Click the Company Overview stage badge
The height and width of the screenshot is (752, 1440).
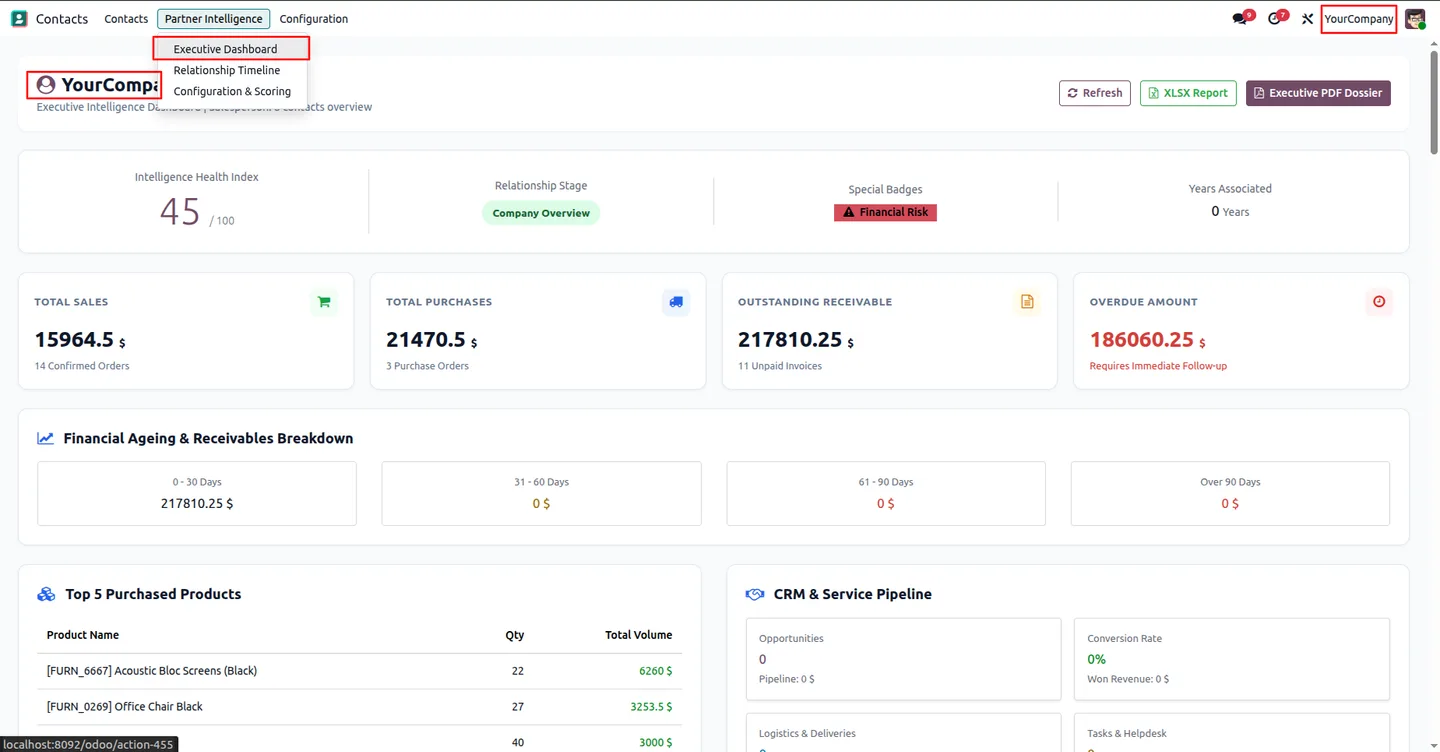coord(541,213)
